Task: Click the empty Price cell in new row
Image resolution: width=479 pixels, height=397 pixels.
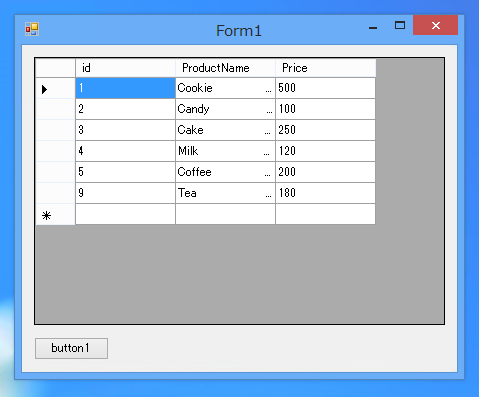Action: [325, 214]
